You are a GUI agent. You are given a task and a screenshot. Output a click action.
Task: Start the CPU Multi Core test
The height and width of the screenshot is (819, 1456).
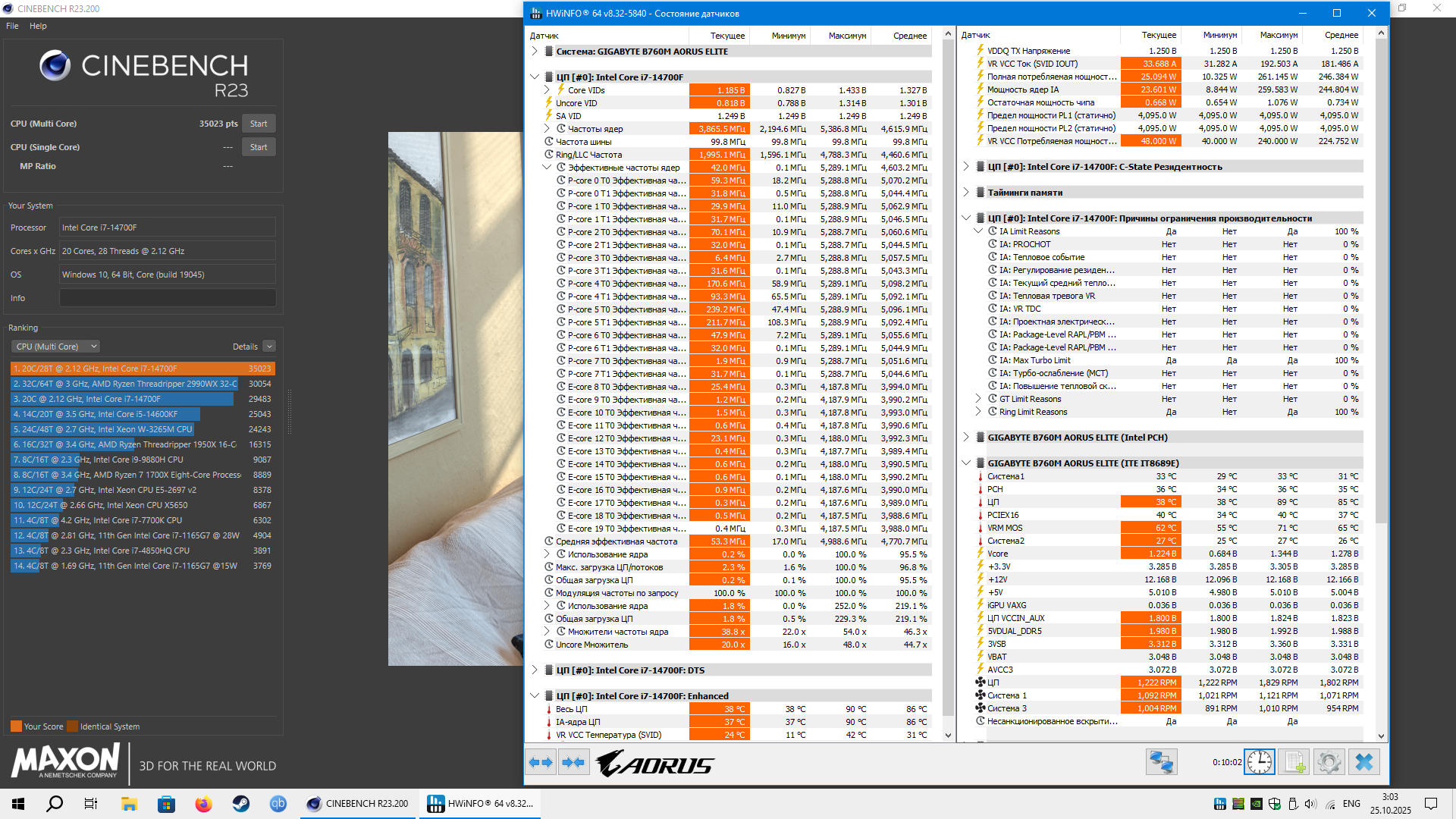click(259, 124)
